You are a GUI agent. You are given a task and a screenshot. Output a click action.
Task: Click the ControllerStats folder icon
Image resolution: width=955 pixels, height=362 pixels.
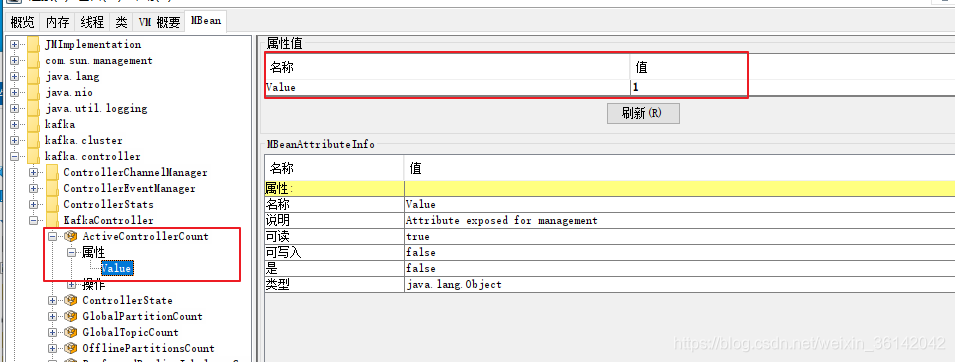tap(52, 204)
